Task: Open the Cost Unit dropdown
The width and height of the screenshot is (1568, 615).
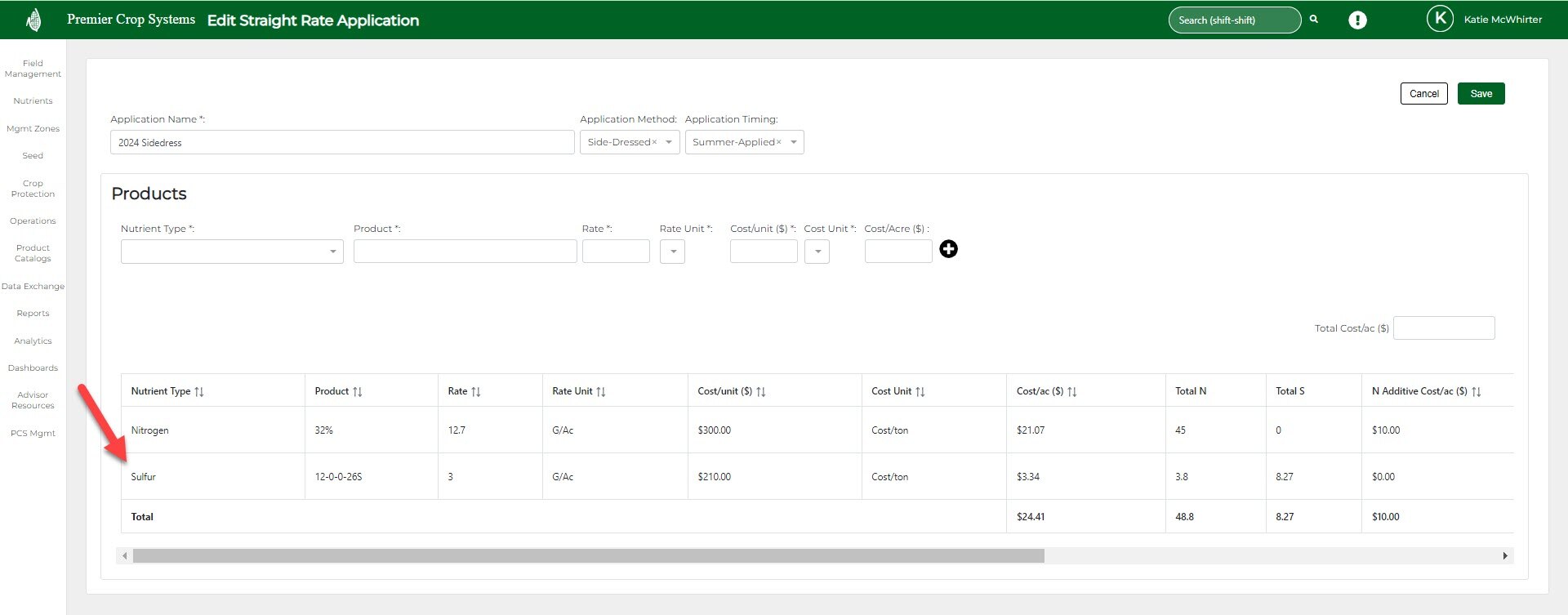Action: tap(817, 252)
